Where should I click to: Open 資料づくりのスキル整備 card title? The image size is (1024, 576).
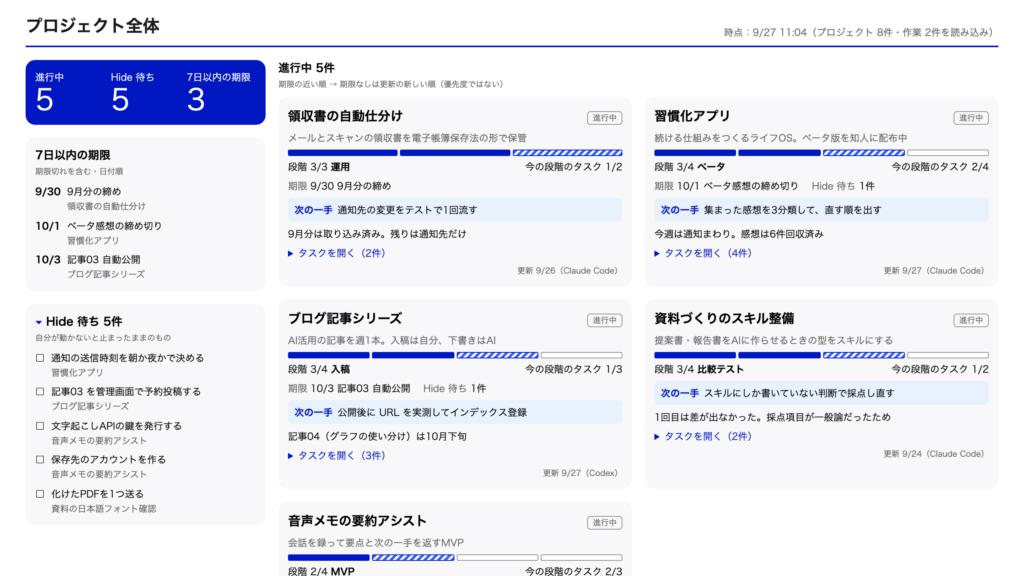click(x=724, y=319)
